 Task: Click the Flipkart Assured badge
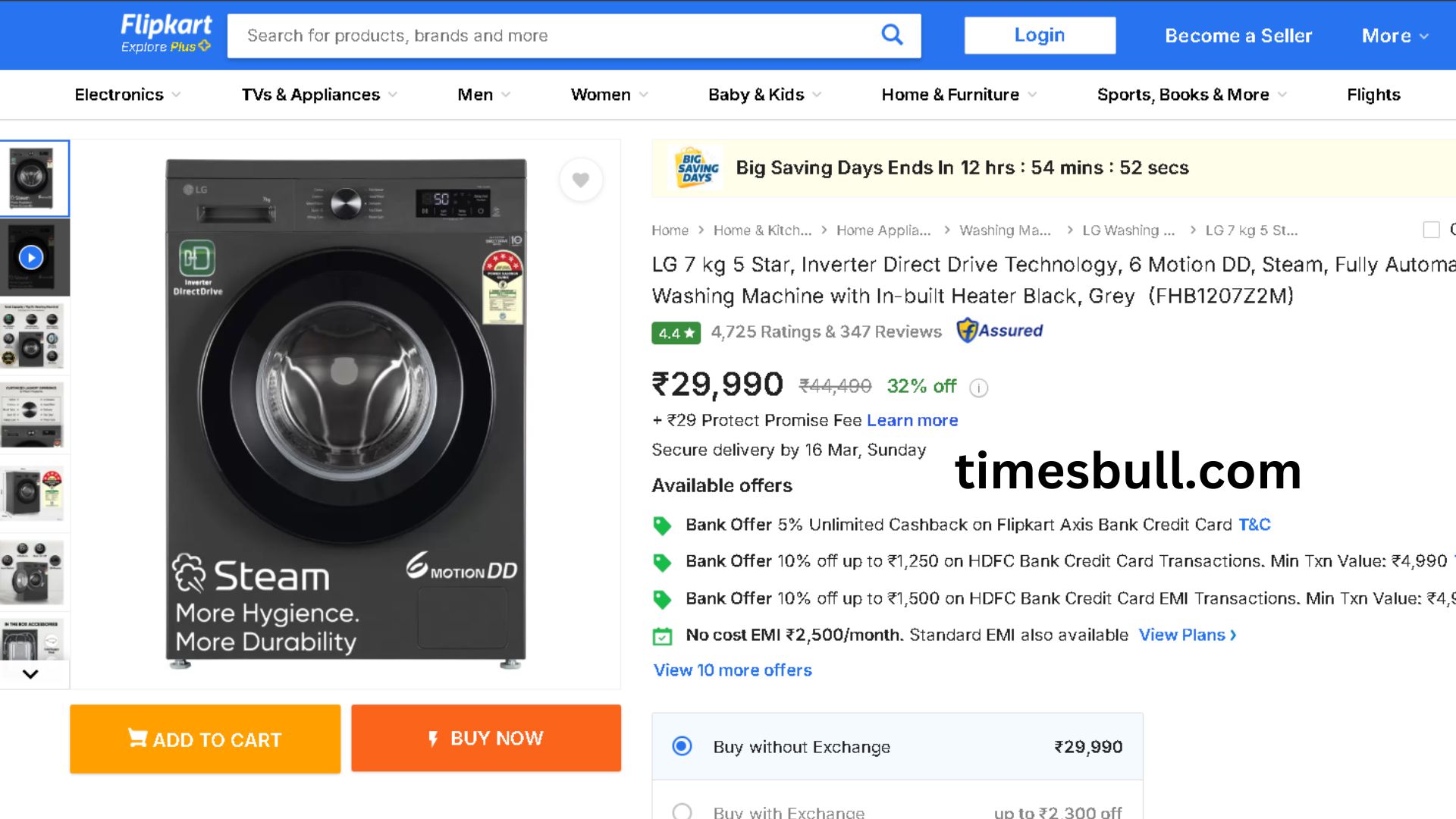tap(999, 331)
